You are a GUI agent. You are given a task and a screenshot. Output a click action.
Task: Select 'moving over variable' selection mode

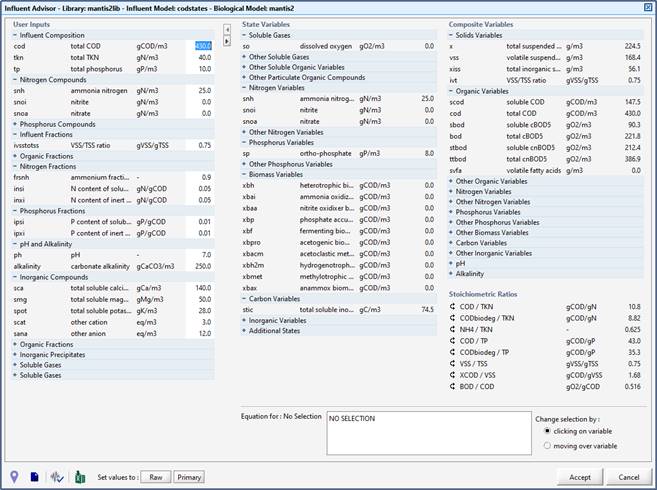coord(547,446)
